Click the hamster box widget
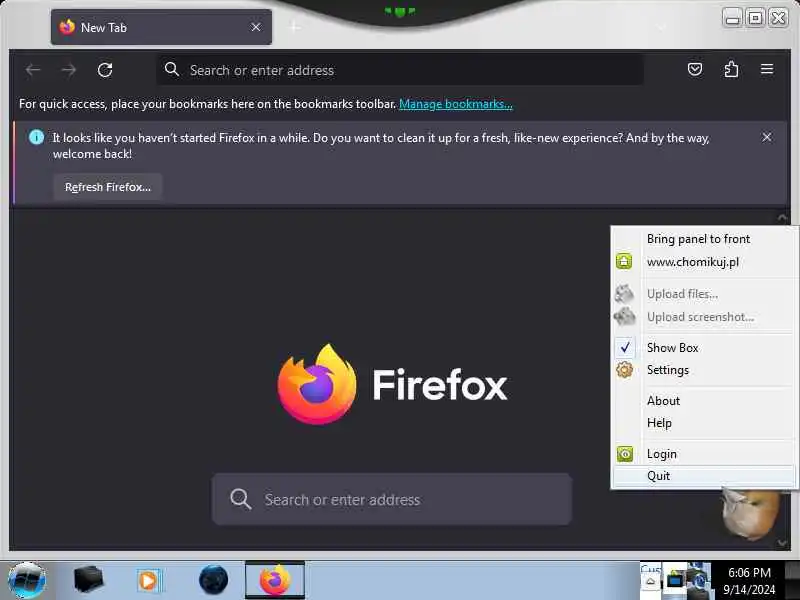Image resolution: width=800 pixels, height=600 pixels. pyautogui.click(x=751, y=514)
